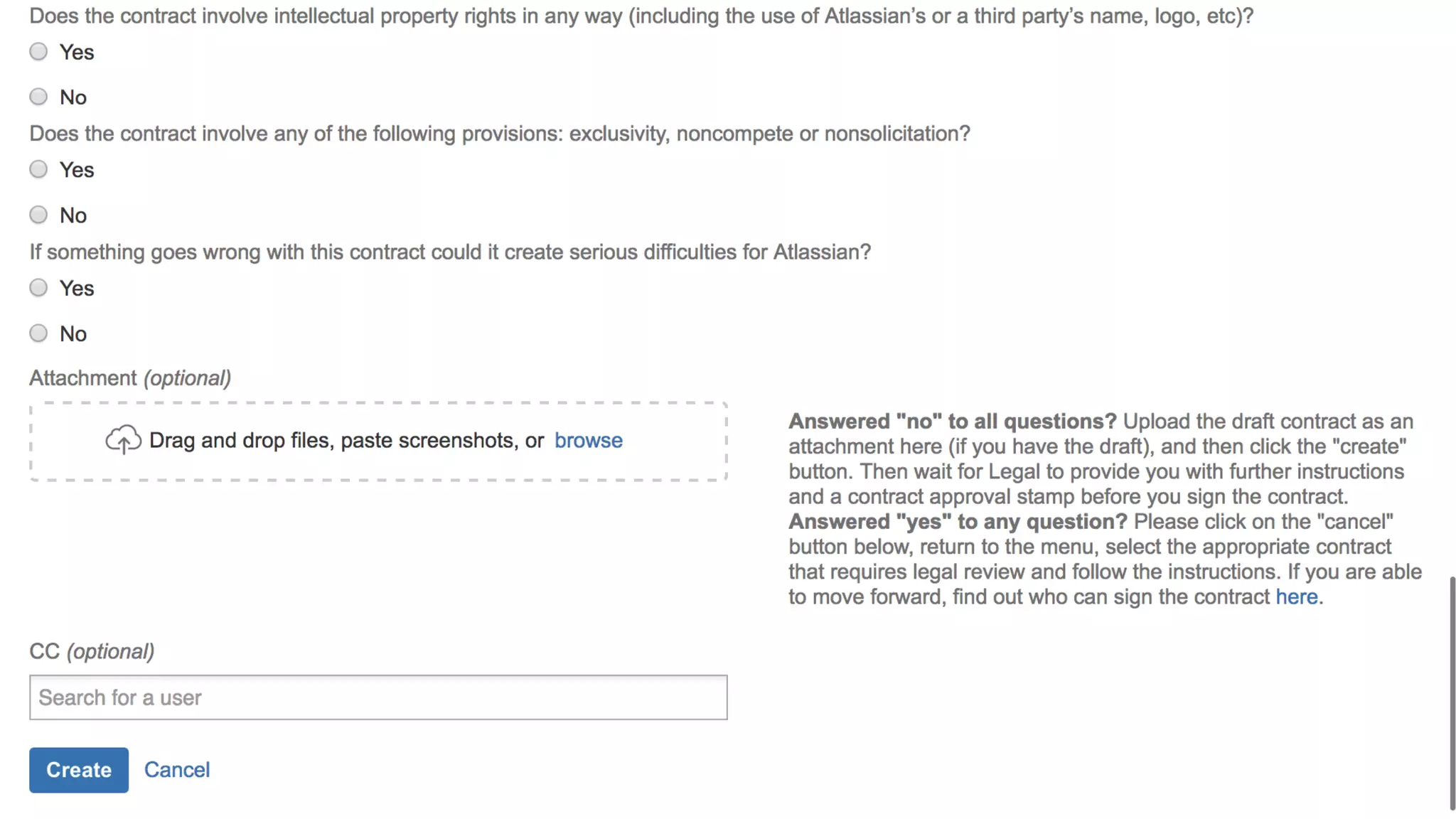The height and width of the screenshot is (819, 1456).
Task: Click the Cancel link
Action: coord(177,770)
